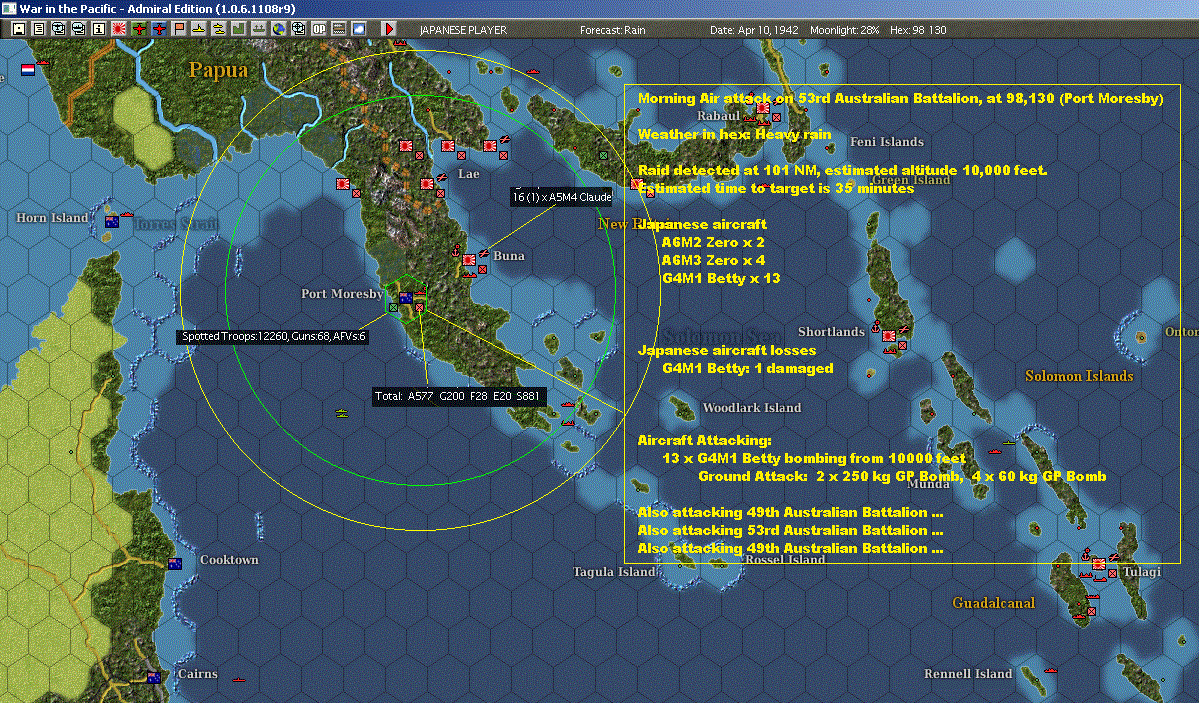The height and width of the screenshot is (703, 1199).
Task: Open the document report list icon
Action: (x=39, y=29)
